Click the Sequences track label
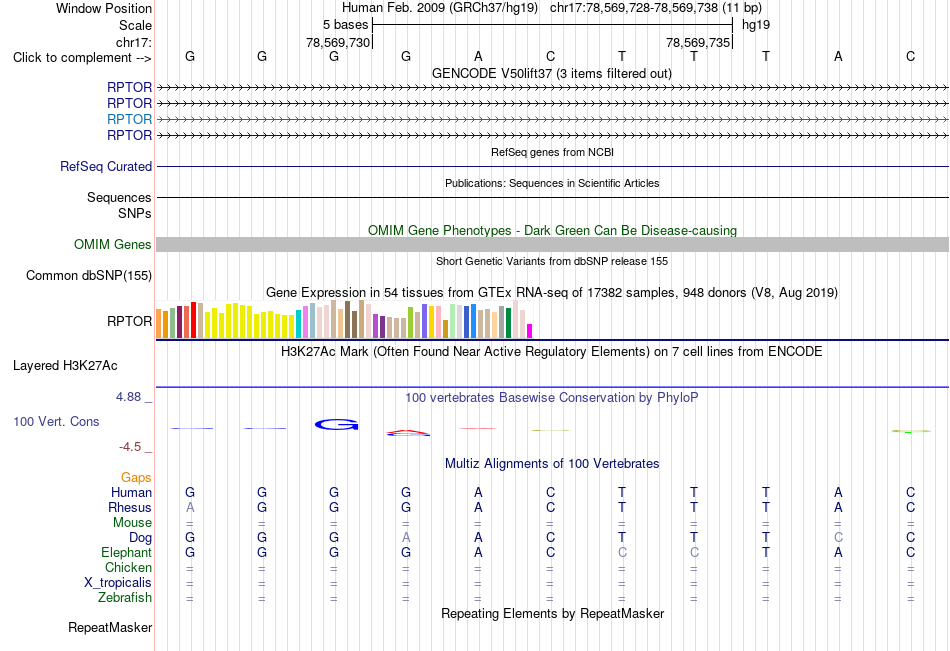 [x=119, y=198]
